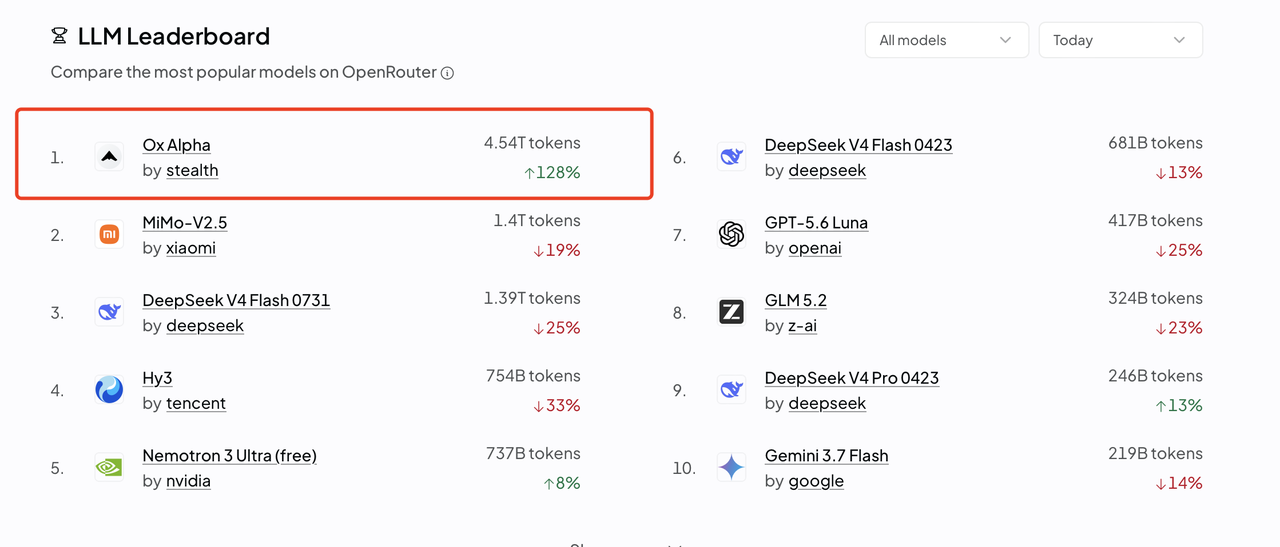The image size is (1280, 547).
Task: Click the Tencent Hy3 logo icon
Action: pyautogui.click(x=109, y=390)
